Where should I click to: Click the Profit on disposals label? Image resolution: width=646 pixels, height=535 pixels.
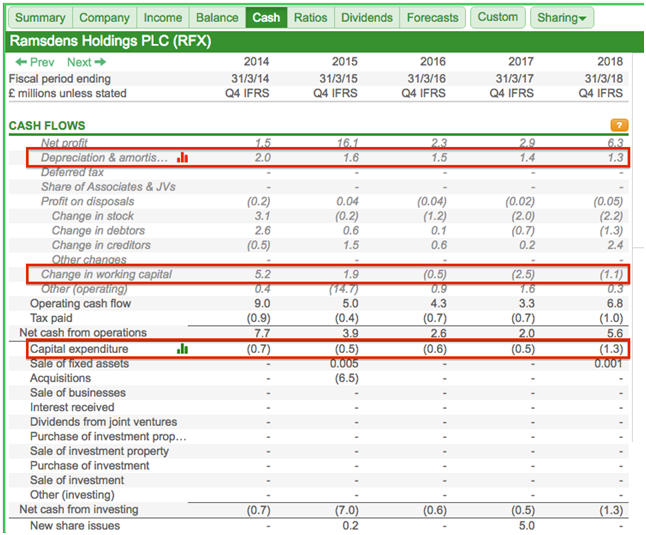pos(87,201)
